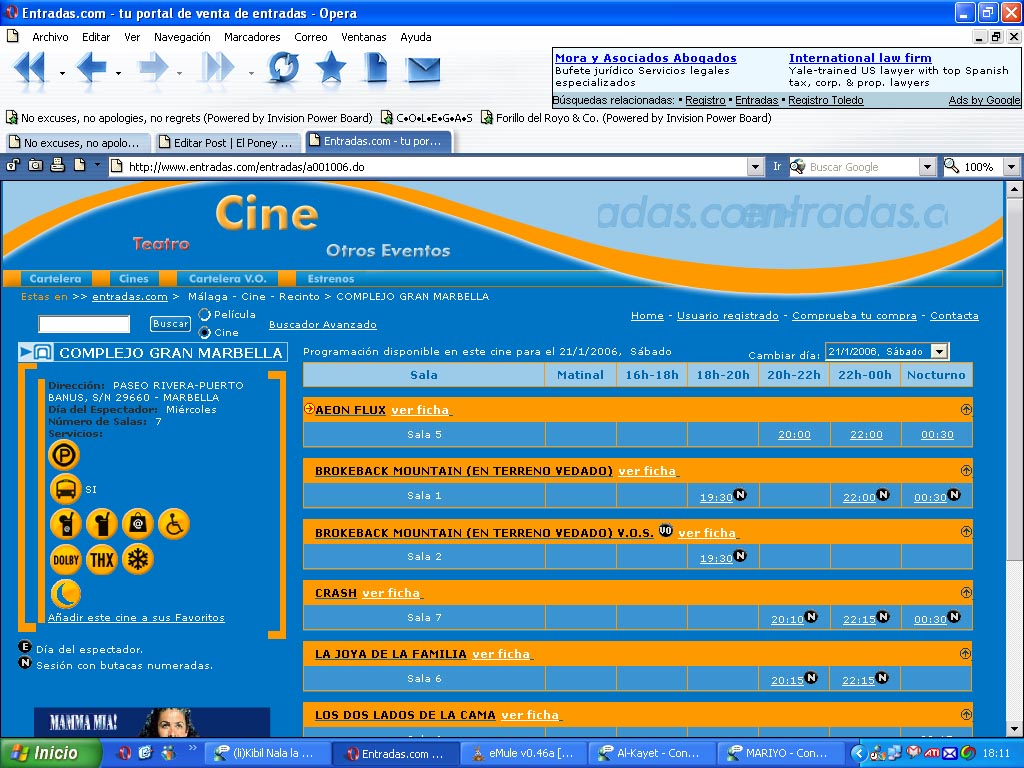Open the Back button history dropdown arrow
The width and height of the screenshot is (1024, 768).
coord(118,73)
